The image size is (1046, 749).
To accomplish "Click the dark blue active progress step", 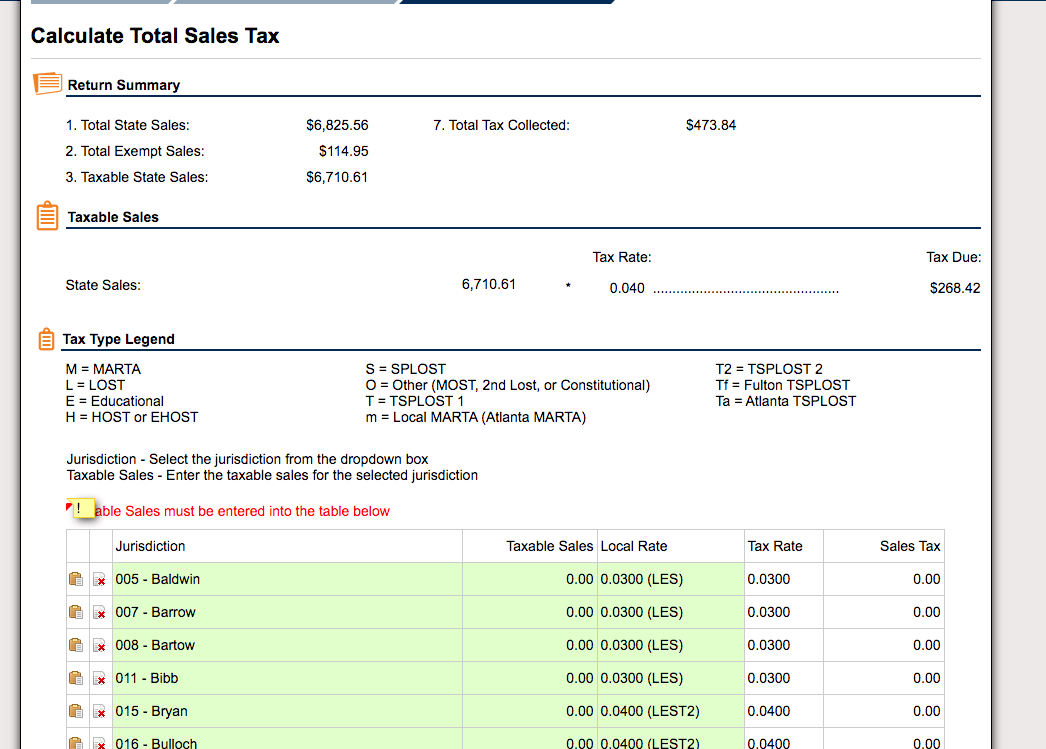I will click(x=506, y=2).
